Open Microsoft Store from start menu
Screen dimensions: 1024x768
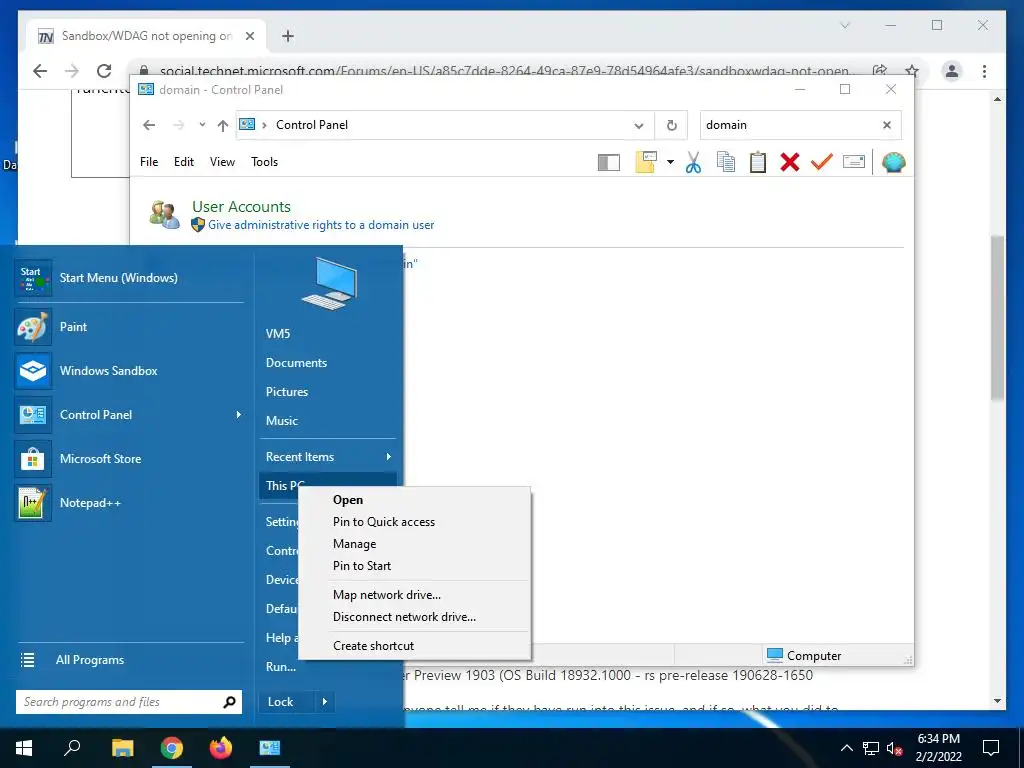[129, 458]
